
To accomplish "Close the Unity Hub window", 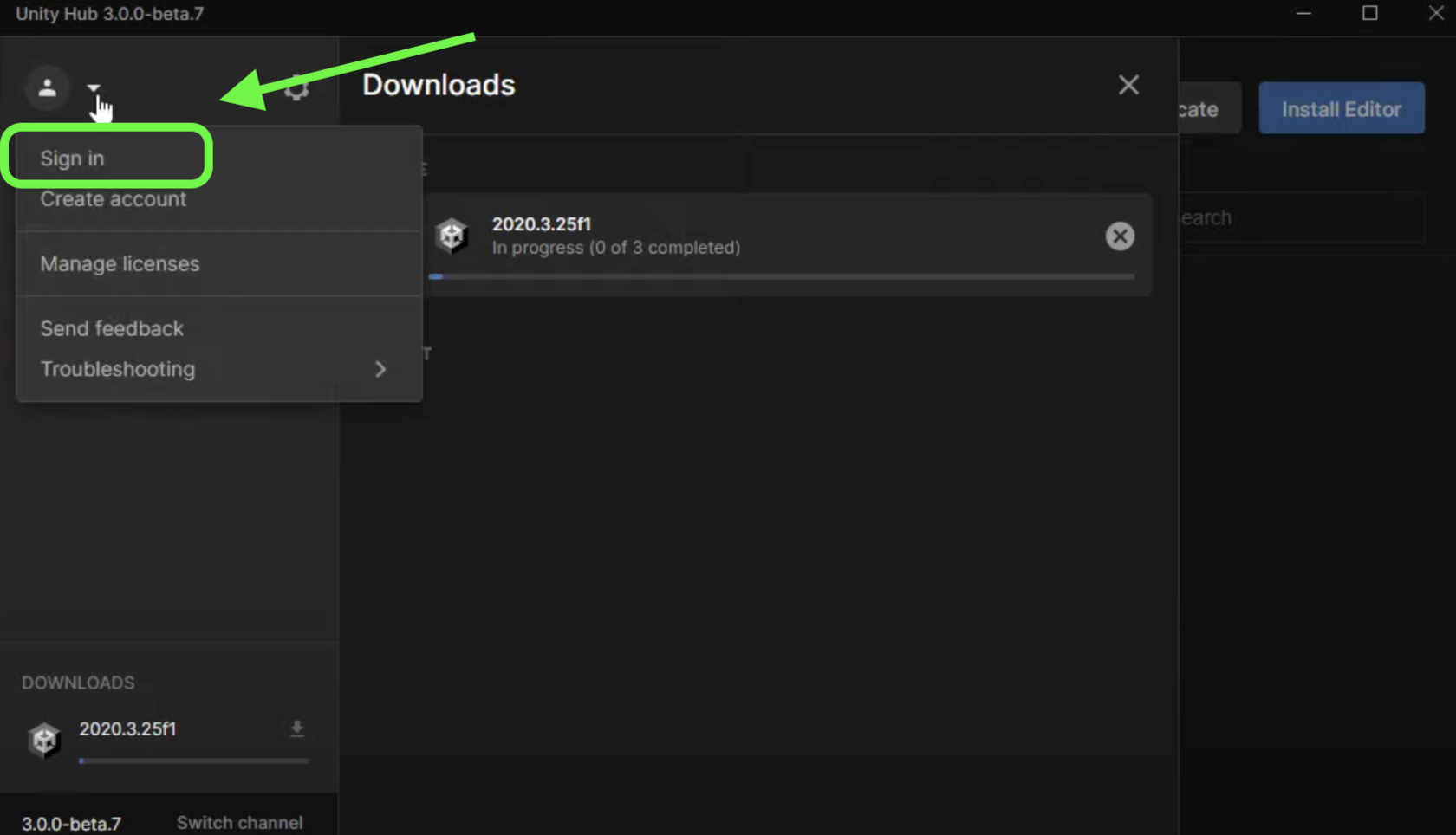I will click(1436, 13).
